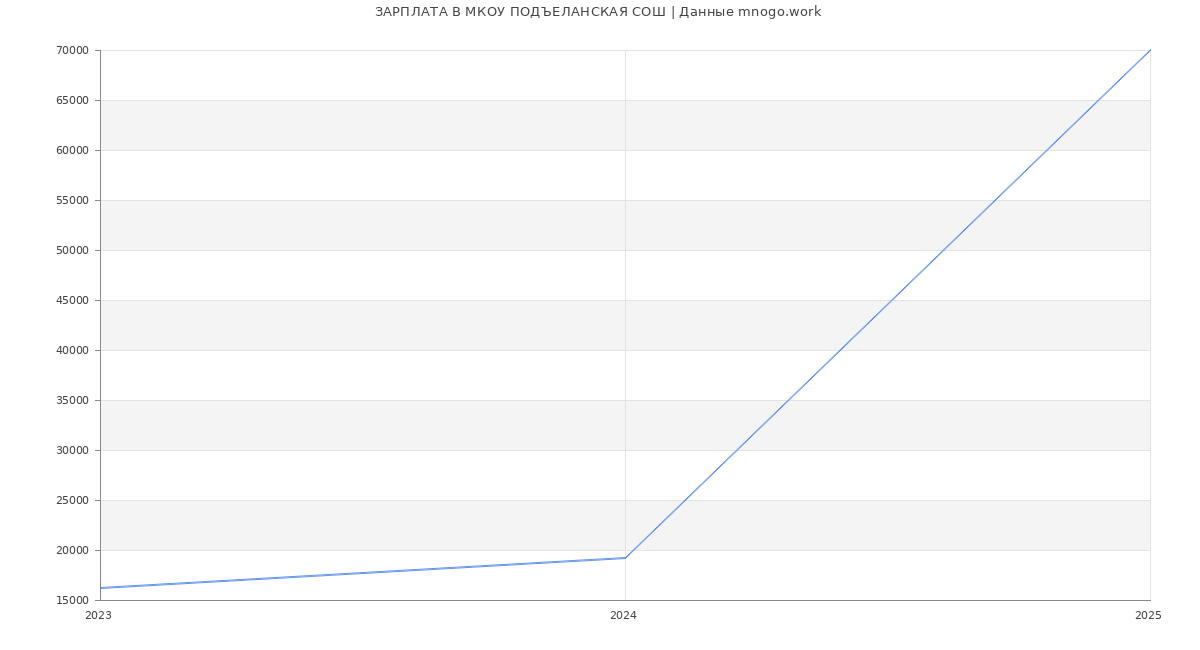Click the 15000 y-axis label

click(72, 601)
